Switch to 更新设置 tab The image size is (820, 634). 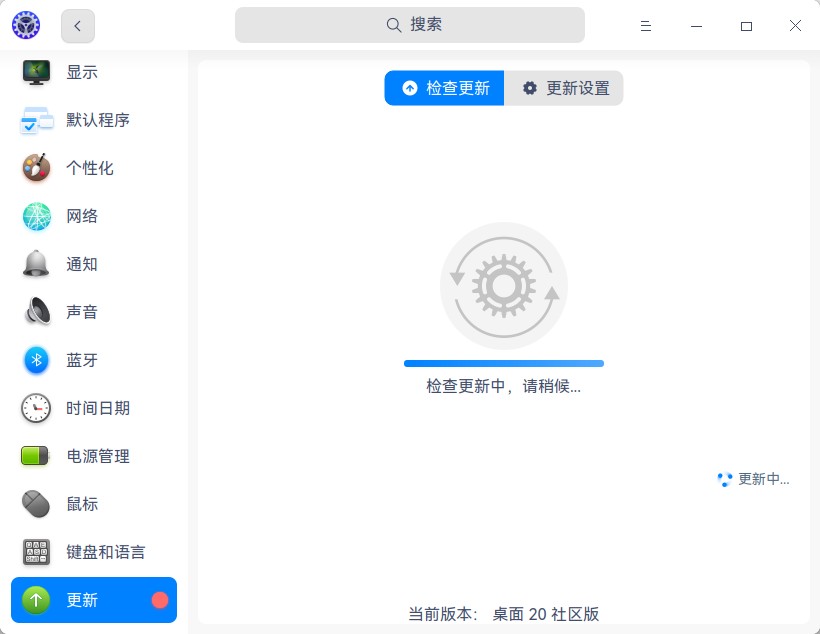click(564, 88)
